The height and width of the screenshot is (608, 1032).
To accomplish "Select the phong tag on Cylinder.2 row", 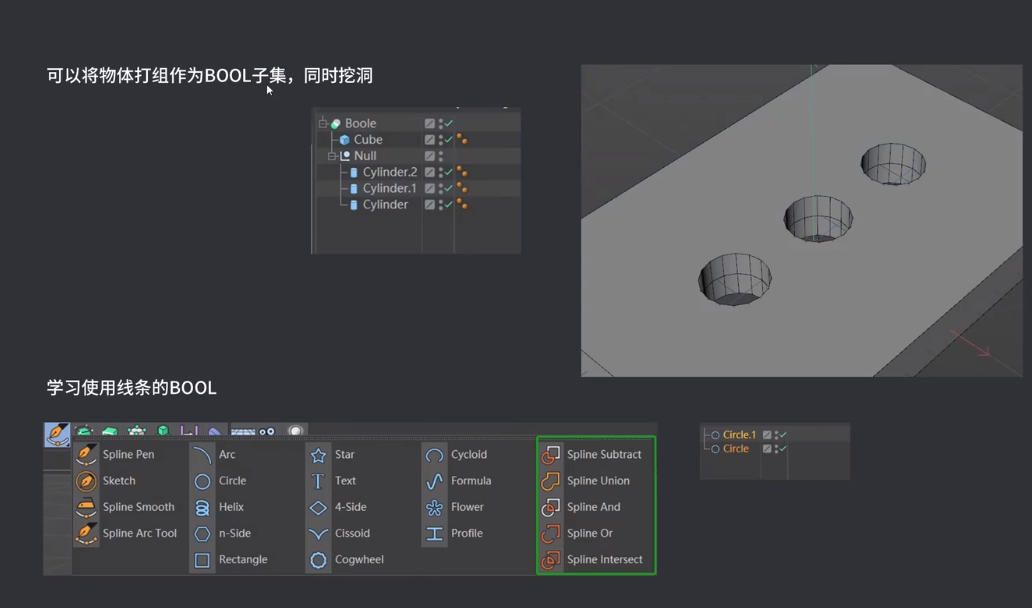I will (x=462, y=172).
